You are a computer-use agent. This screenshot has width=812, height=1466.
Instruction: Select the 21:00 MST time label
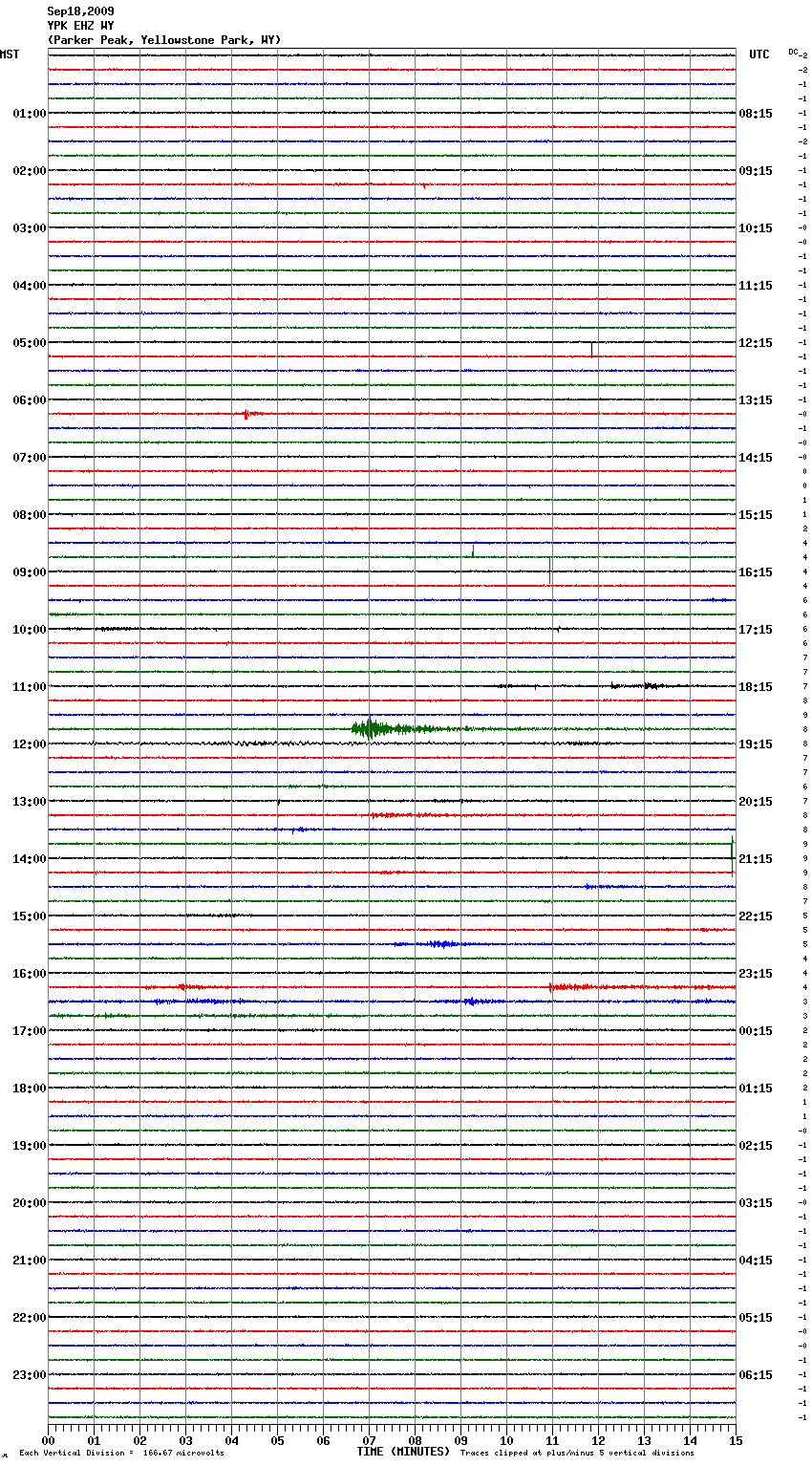tap(30, 1261)
